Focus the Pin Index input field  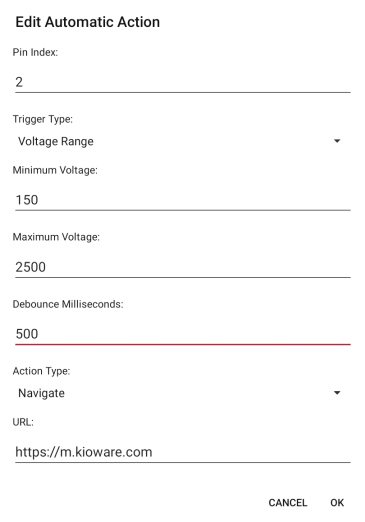click(x=183, y=82)
